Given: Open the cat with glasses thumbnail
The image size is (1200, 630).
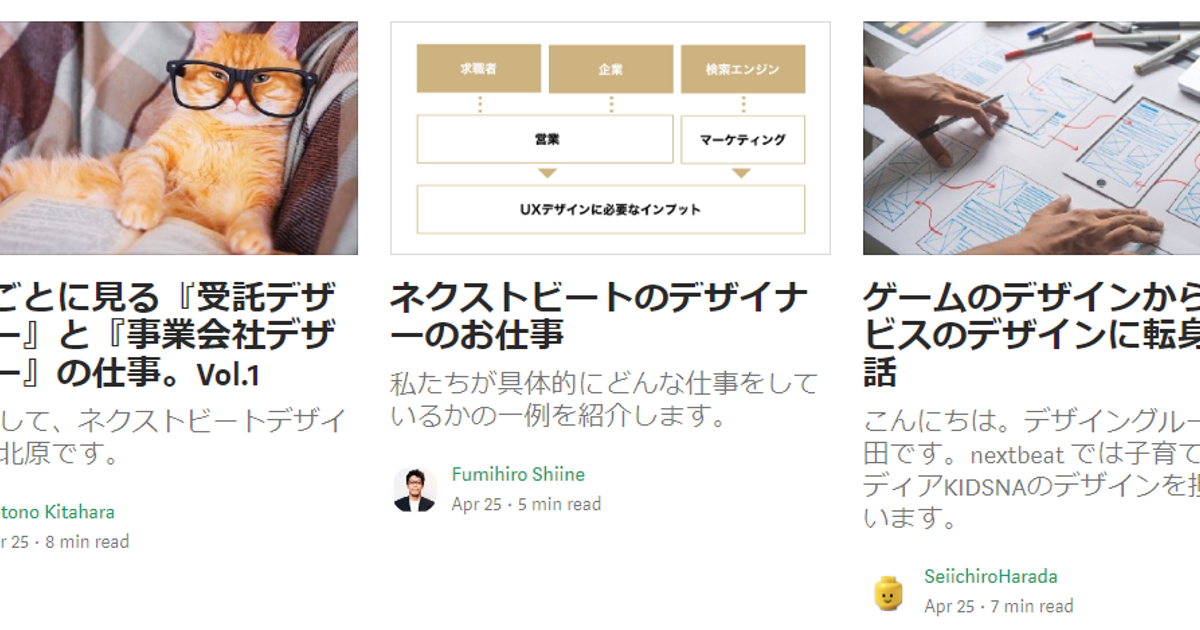Looking at the screenshot, I should [178, 138].
